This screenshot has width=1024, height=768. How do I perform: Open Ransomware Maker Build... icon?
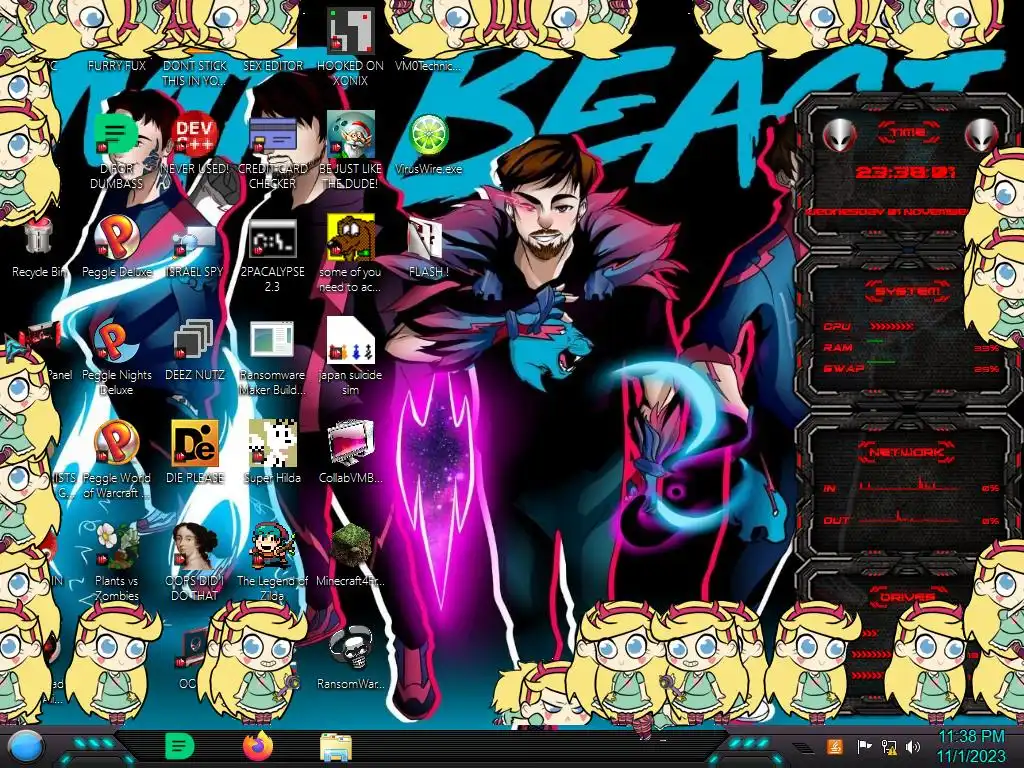(x=272, y=341)
